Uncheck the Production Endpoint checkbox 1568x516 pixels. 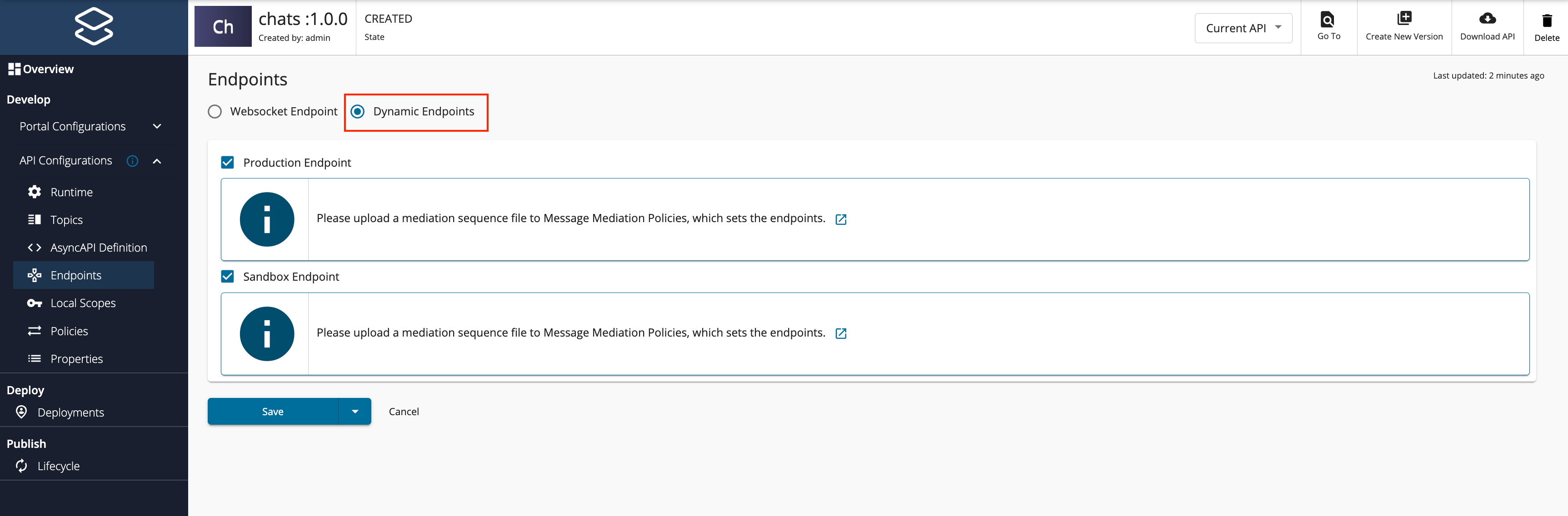pos(228,163)
